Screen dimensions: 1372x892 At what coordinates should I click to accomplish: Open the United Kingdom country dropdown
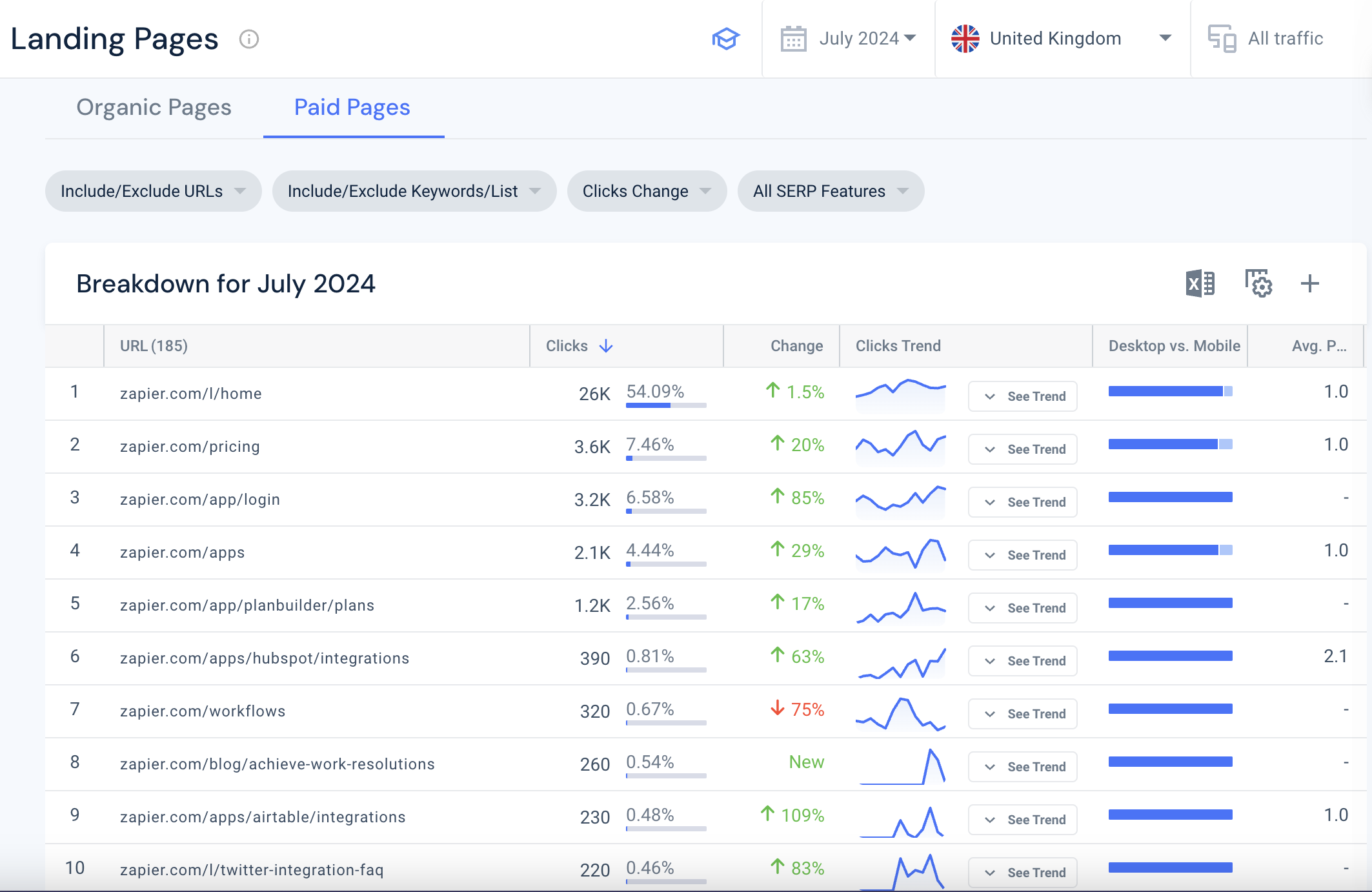coord(1062,39)
